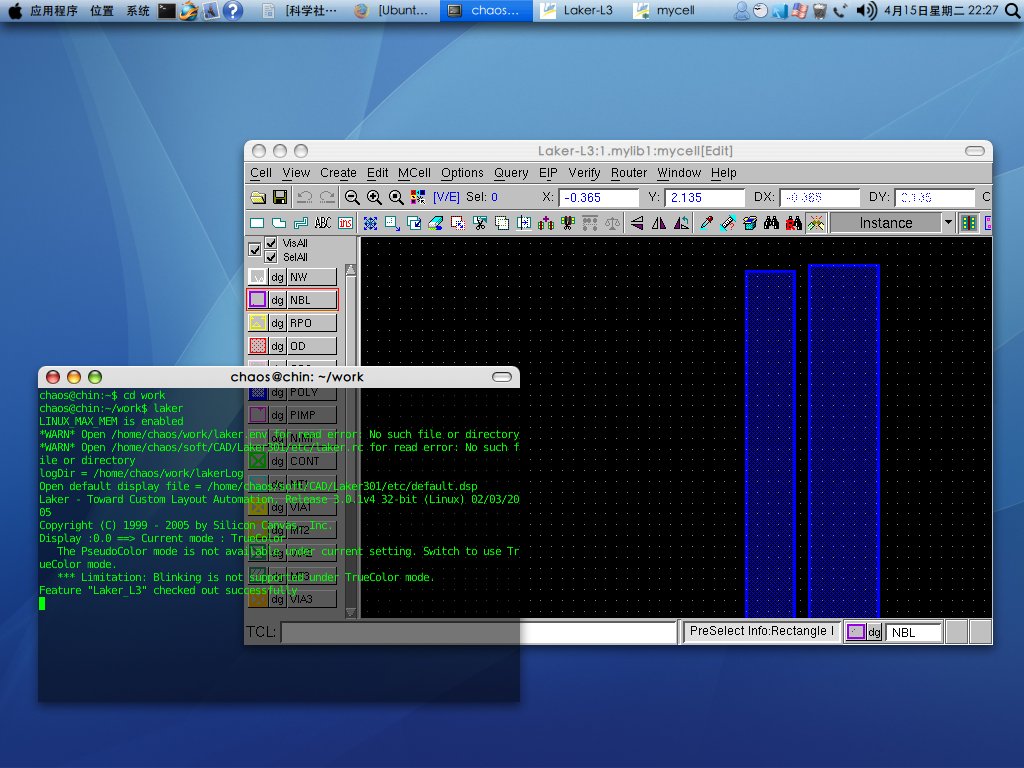Select the ABC text label tool
The width and height of the screenshot is (1024, 768).
point(323,223)
